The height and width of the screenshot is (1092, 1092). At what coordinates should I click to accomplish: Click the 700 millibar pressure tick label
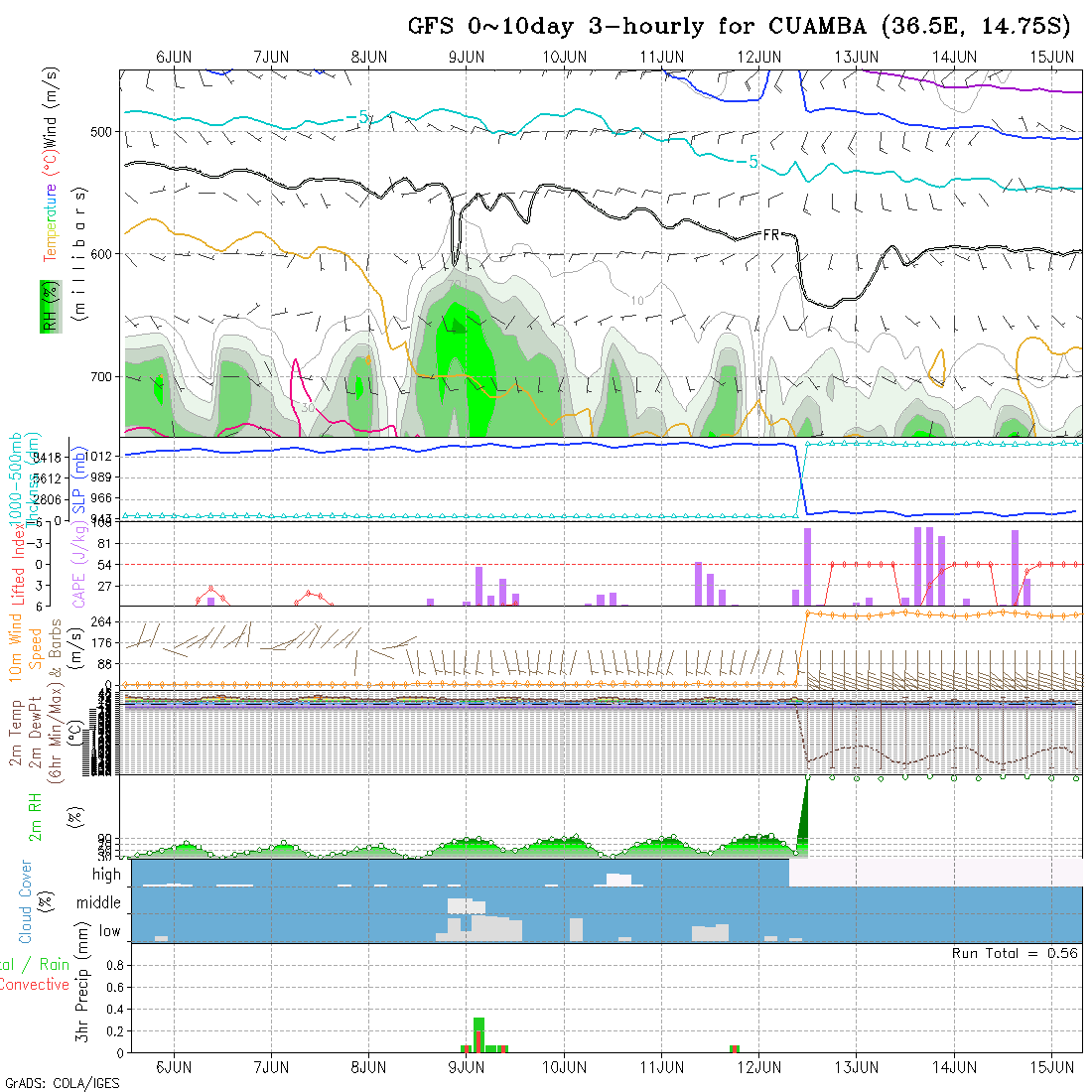click(103, 377)
